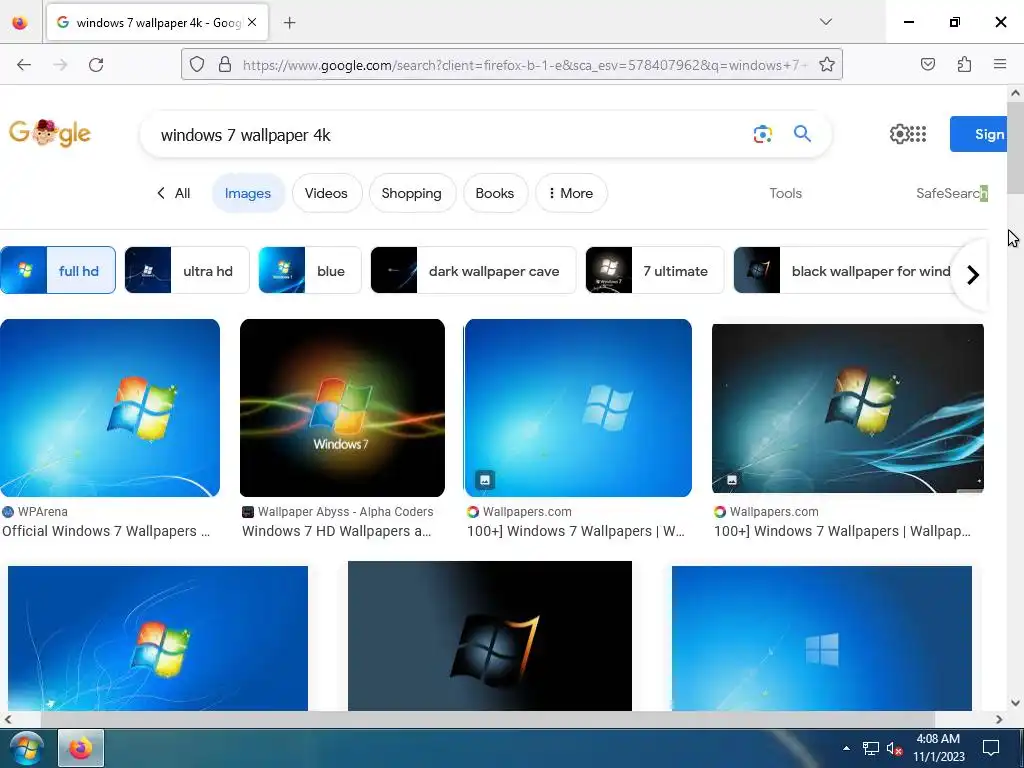Viewport: 1024px width, 768px height.
Task: Submit search with magnifying glass icon
Action: tap(803, 134)
